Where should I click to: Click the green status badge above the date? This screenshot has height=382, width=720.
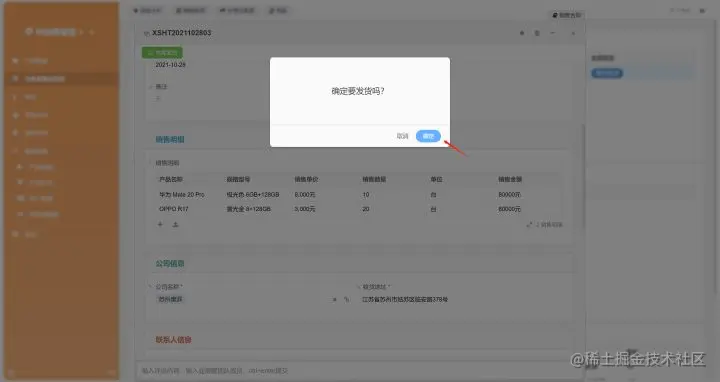(x=162, y=53)
